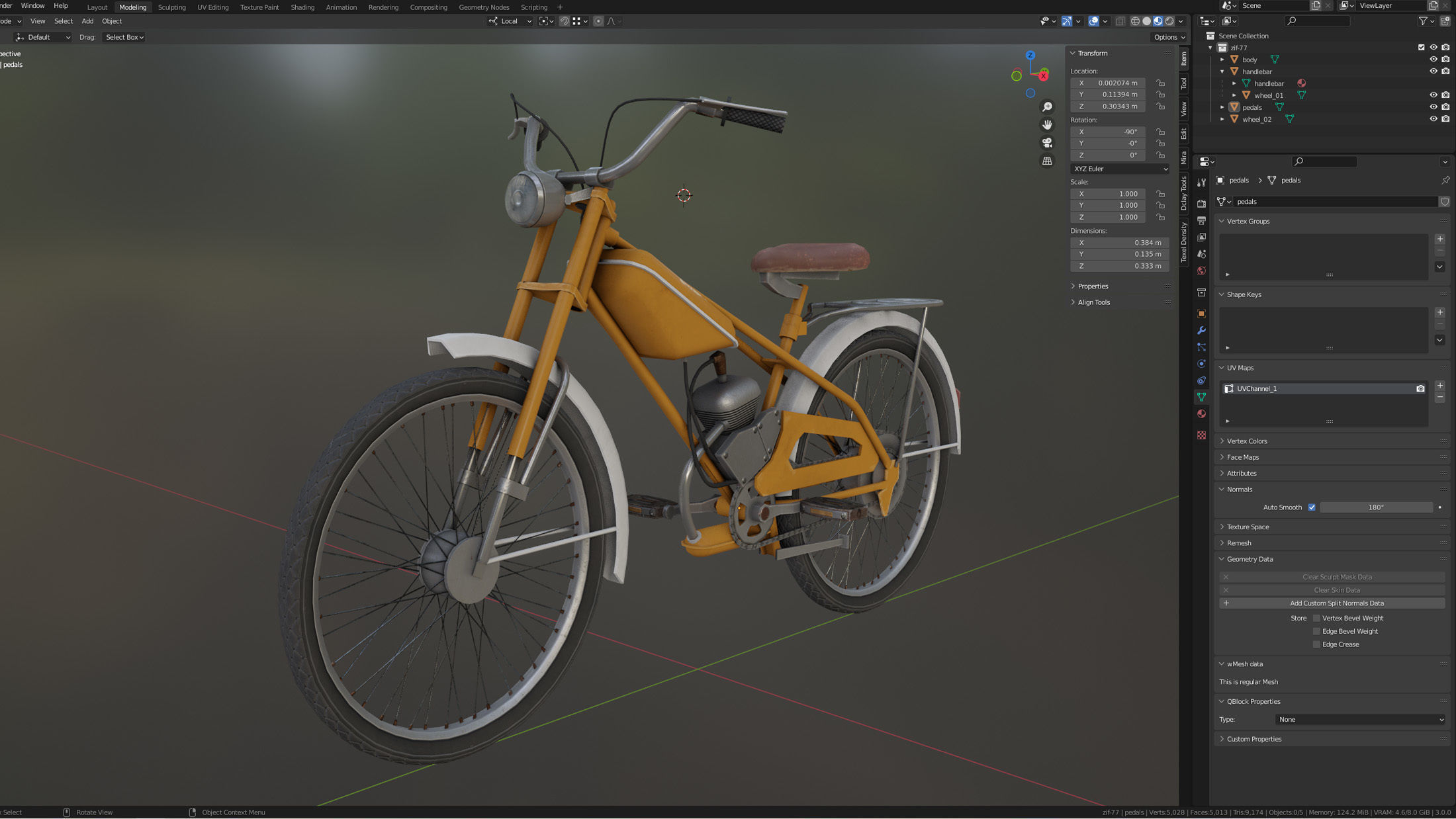1456x819 pixels.
Task: Expand the Vertex Colors panel
Action: point(1248,441)
